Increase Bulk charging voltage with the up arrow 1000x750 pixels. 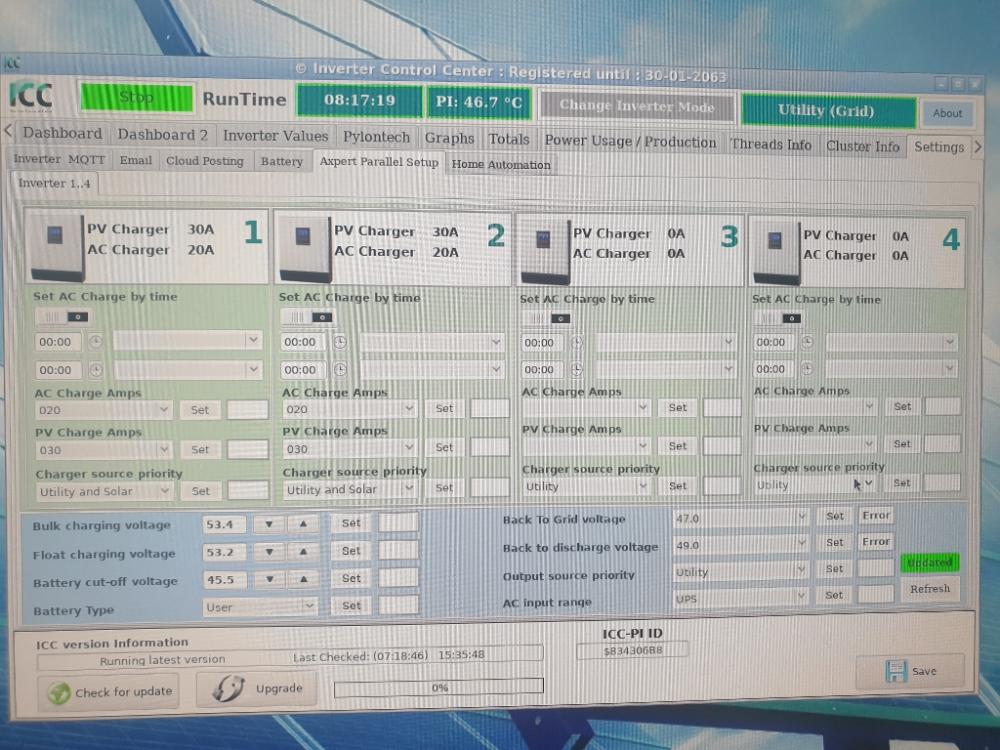[302, 523]
